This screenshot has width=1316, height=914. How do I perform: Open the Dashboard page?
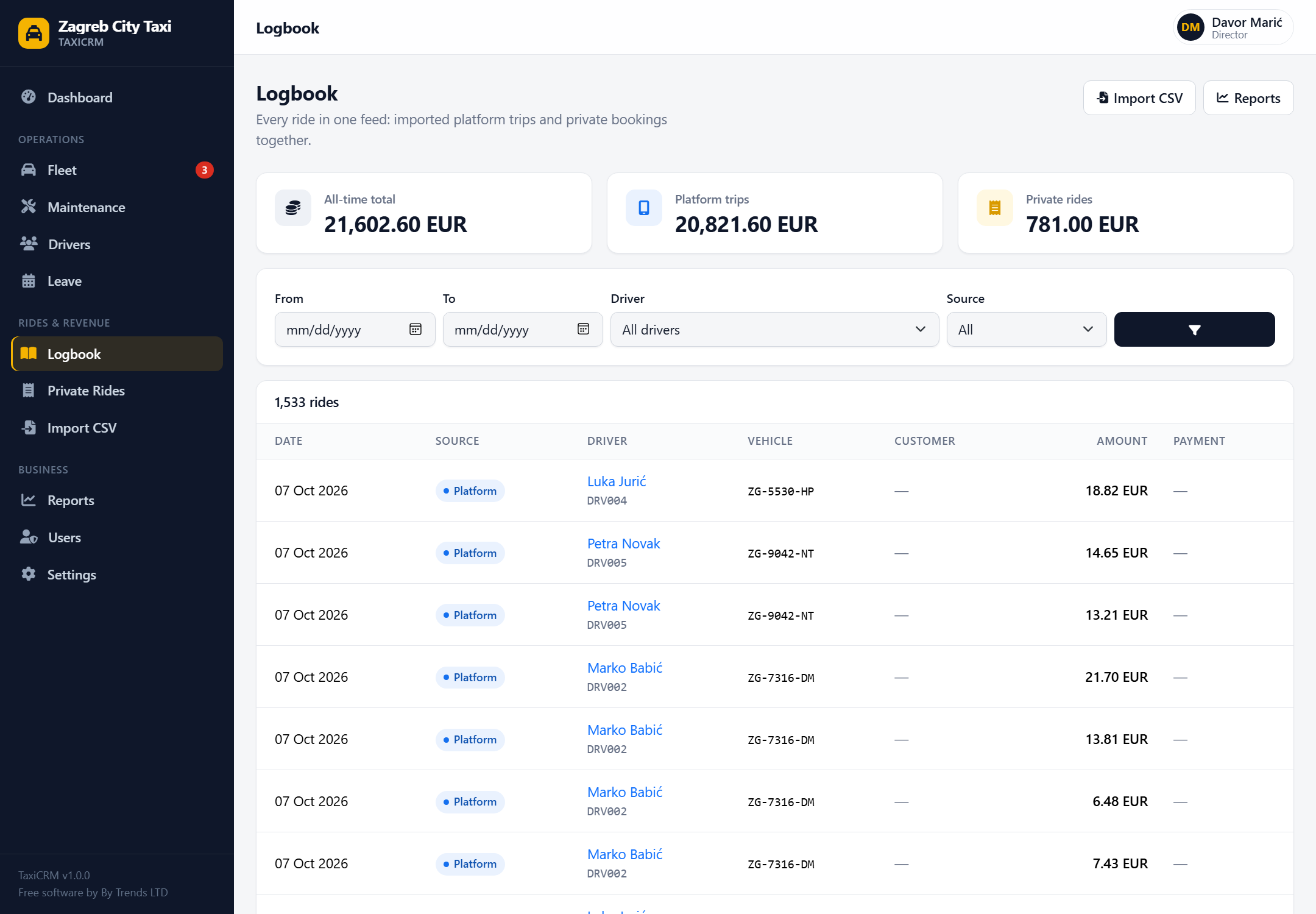point(117,97)
